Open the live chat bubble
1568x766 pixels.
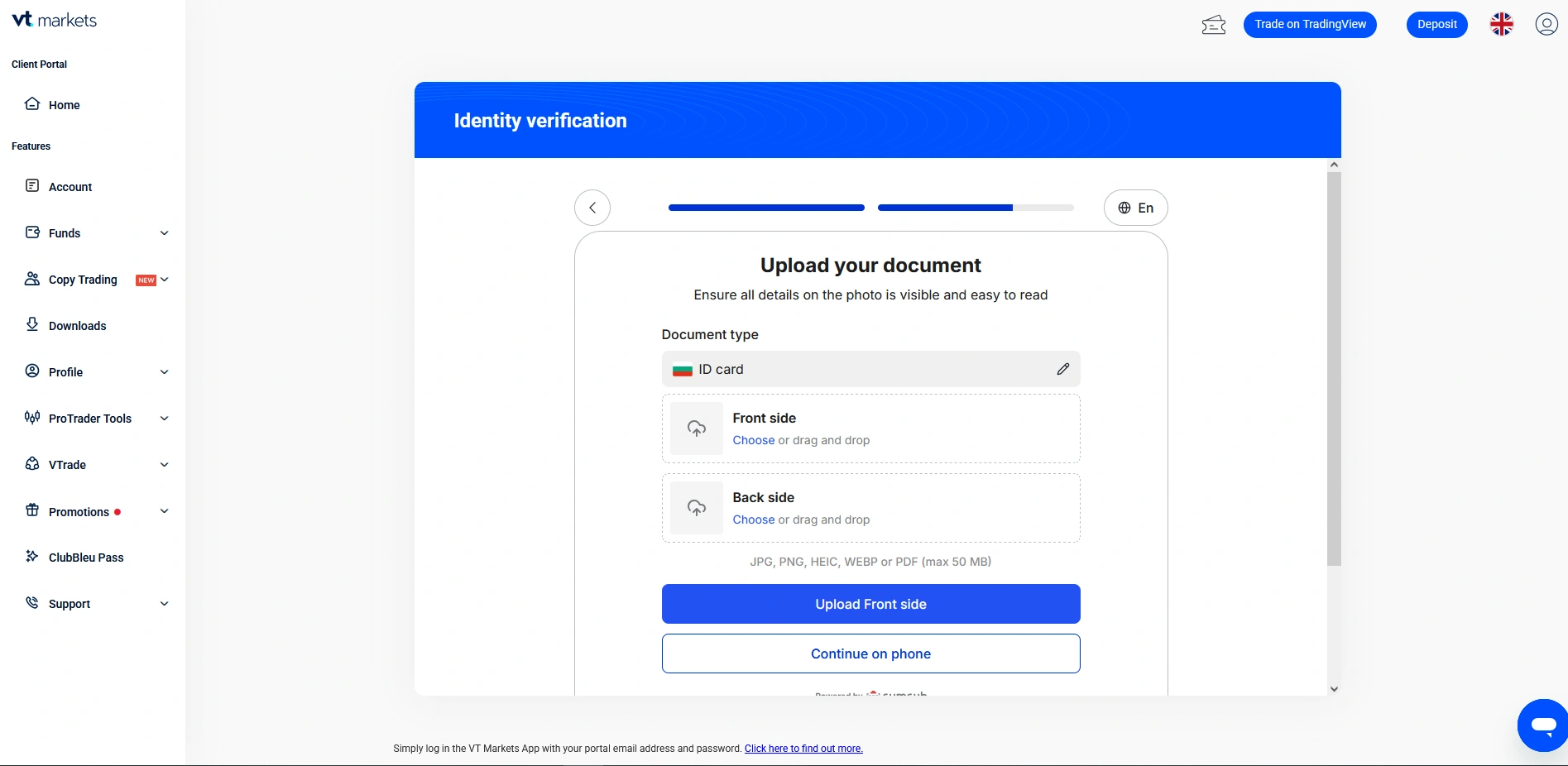coord(1542,725)
